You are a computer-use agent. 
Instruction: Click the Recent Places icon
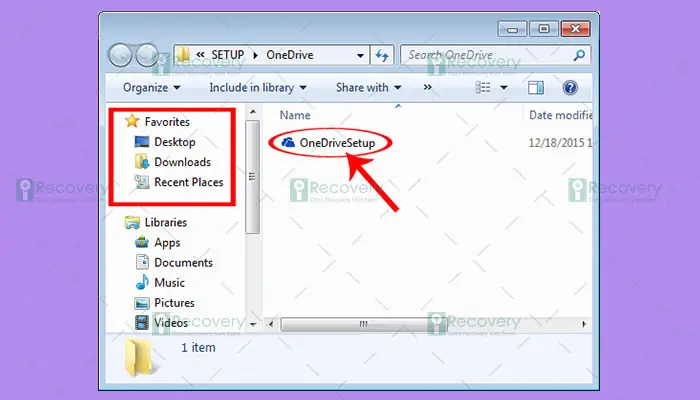coord(142,182)
